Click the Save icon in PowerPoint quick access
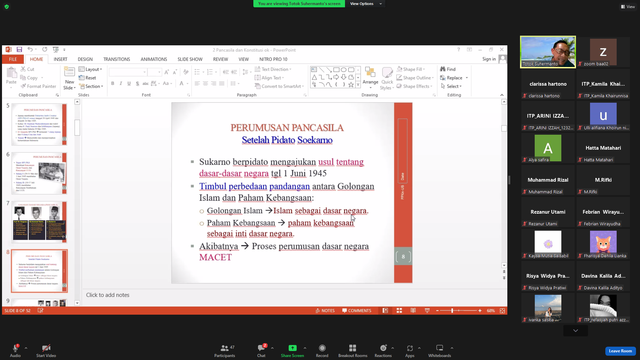The width and height of the screenshot is (640, 360). (x=19, y=49)
